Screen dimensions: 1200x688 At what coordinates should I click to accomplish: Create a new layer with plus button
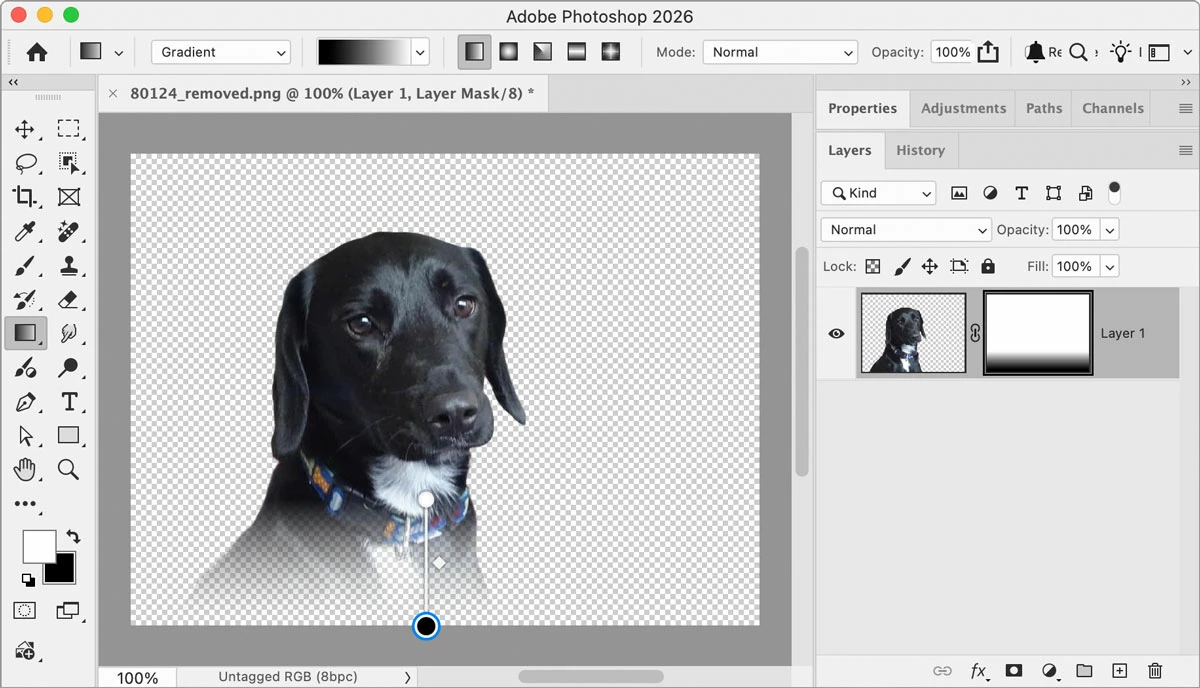pyautogui.click(x=1120, y=671)
